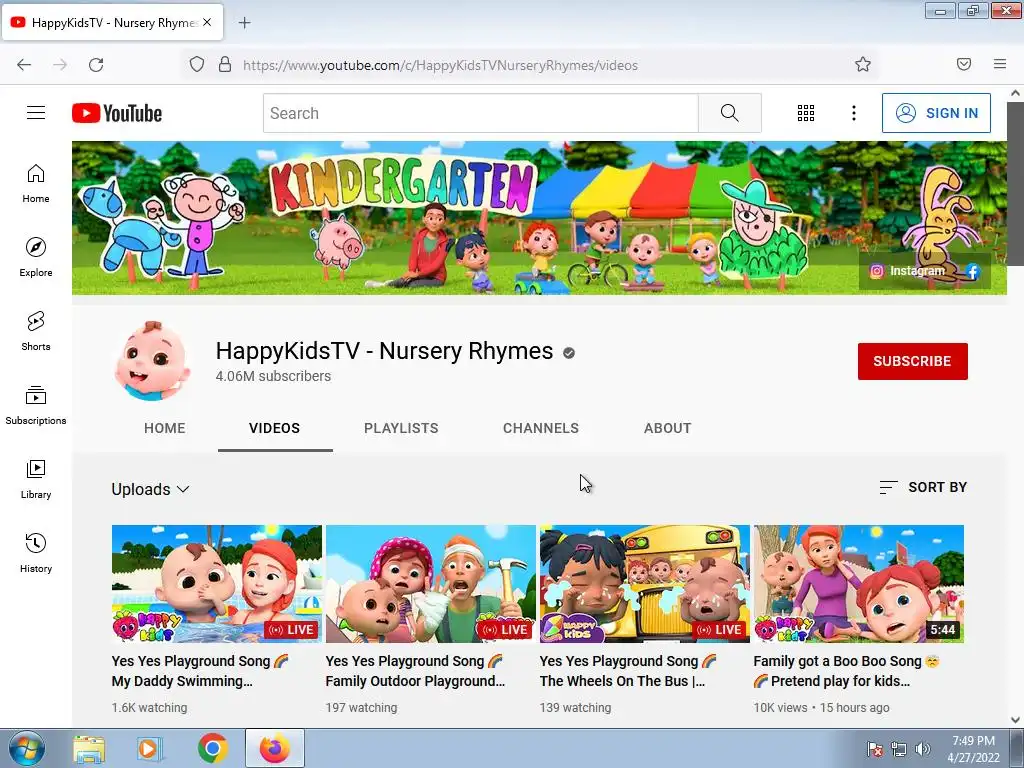Click the tracking protection shield icon
1024x768 pixels.
197,65
